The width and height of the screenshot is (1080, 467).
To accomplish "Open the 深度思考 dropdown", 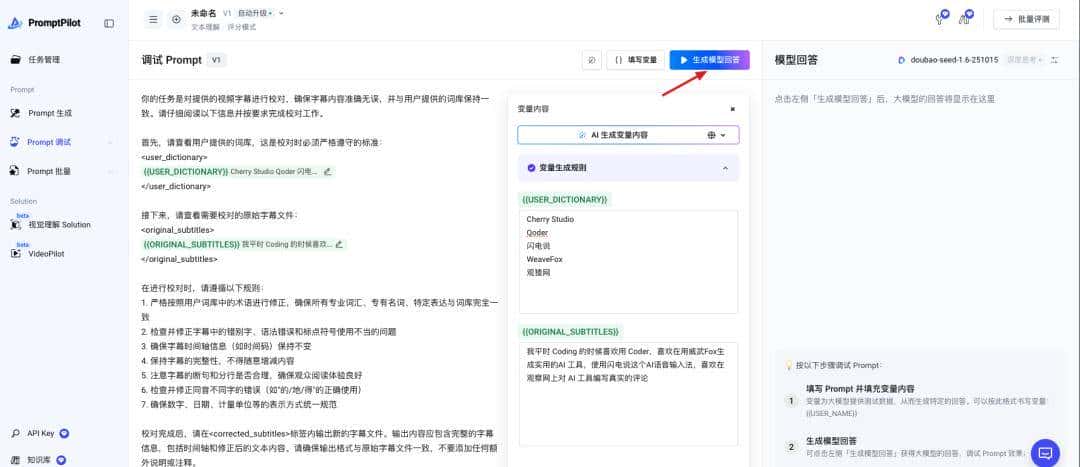I will 1025,60.
